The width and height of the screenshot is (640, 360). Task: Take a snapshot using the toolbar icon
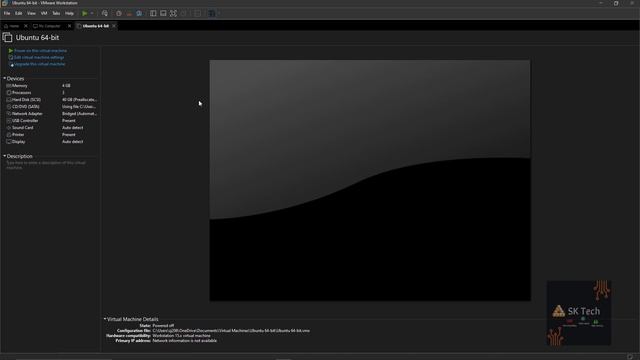pos(119,13)
